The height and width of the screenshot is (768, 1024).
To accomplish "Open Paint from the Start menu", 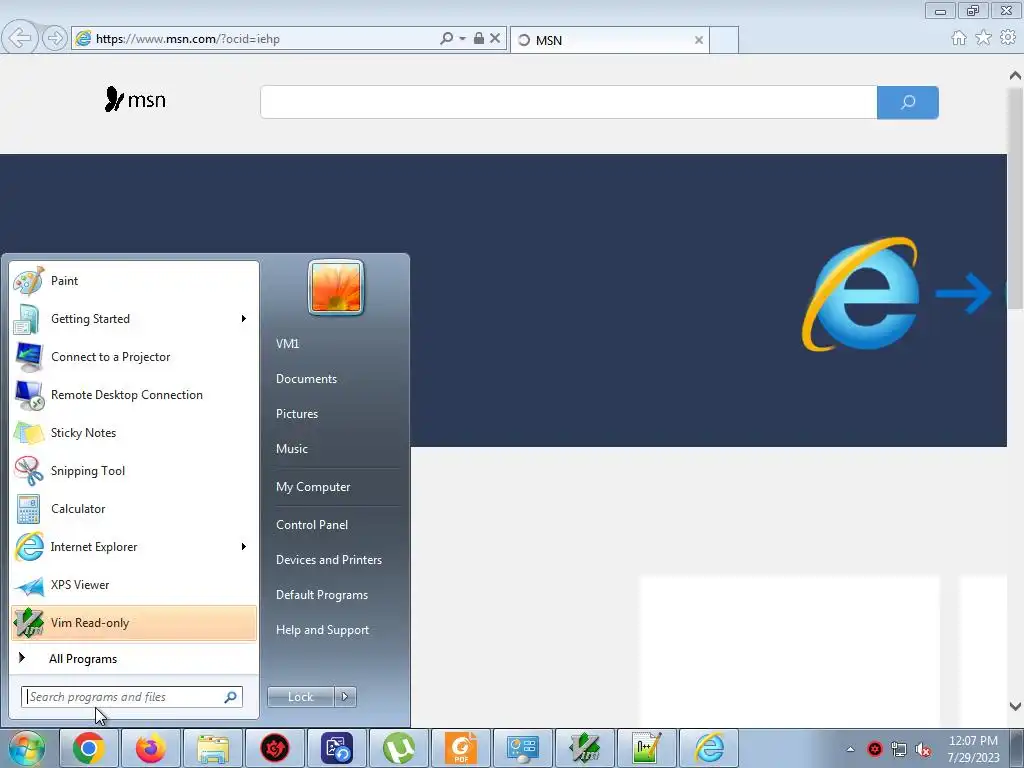I will (x=134, y=281).
